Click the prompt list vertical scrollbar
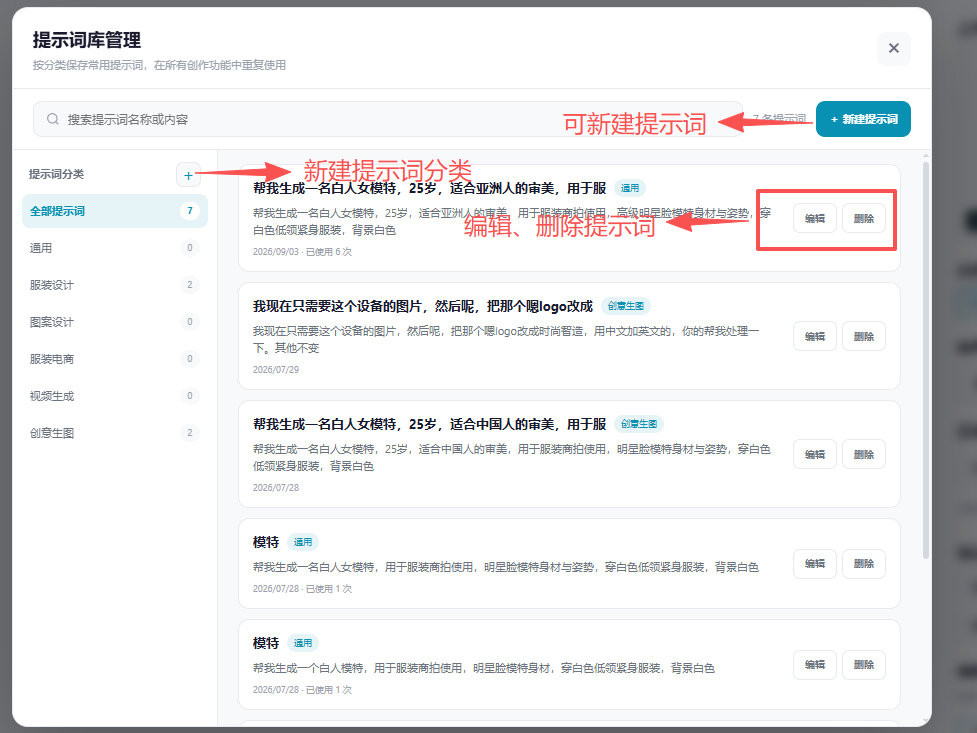 (x=926, y=360)
